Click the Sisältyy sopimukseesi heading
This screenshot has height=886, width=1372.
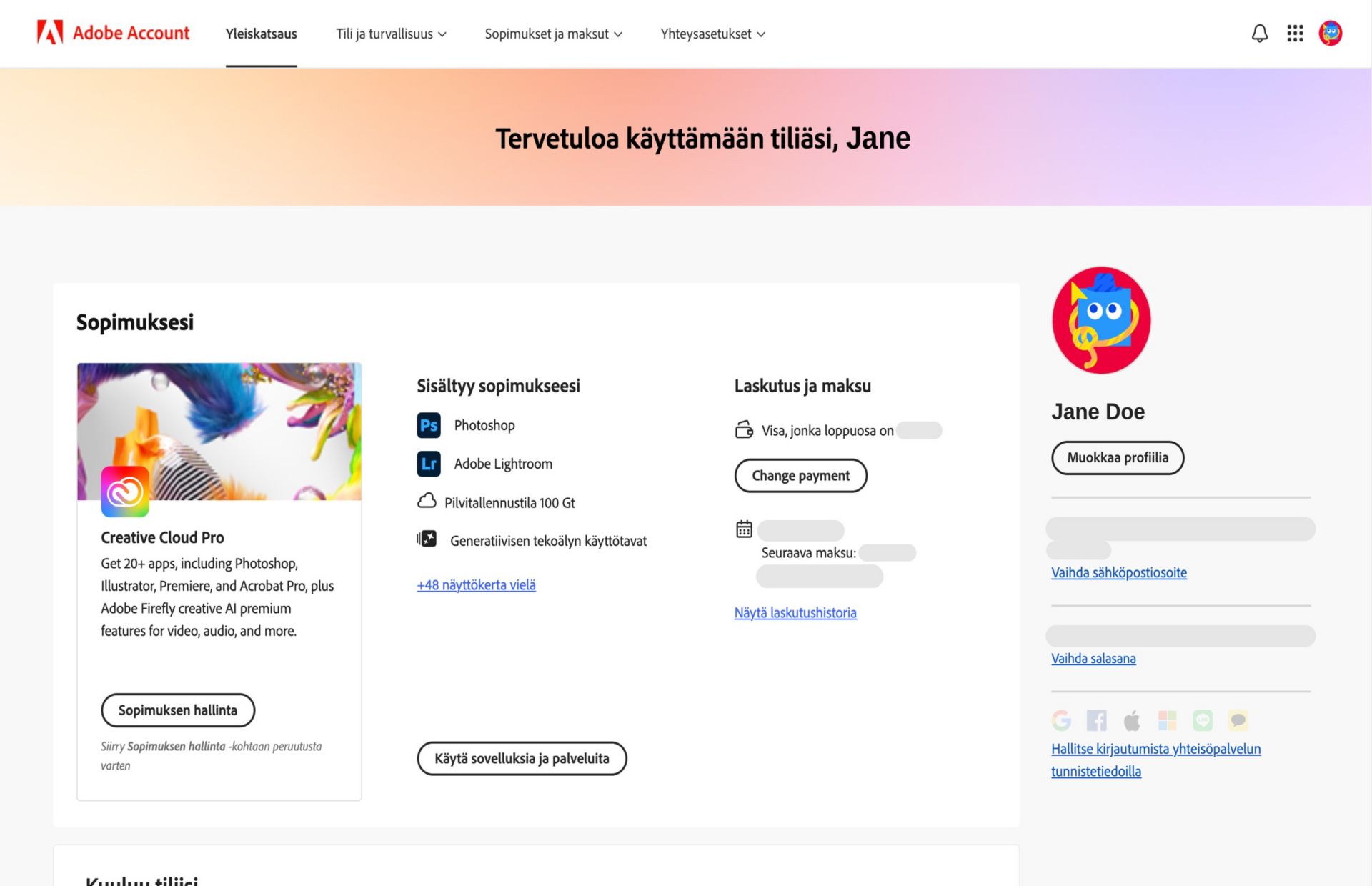pyautogui.click(x=498, y=386)
